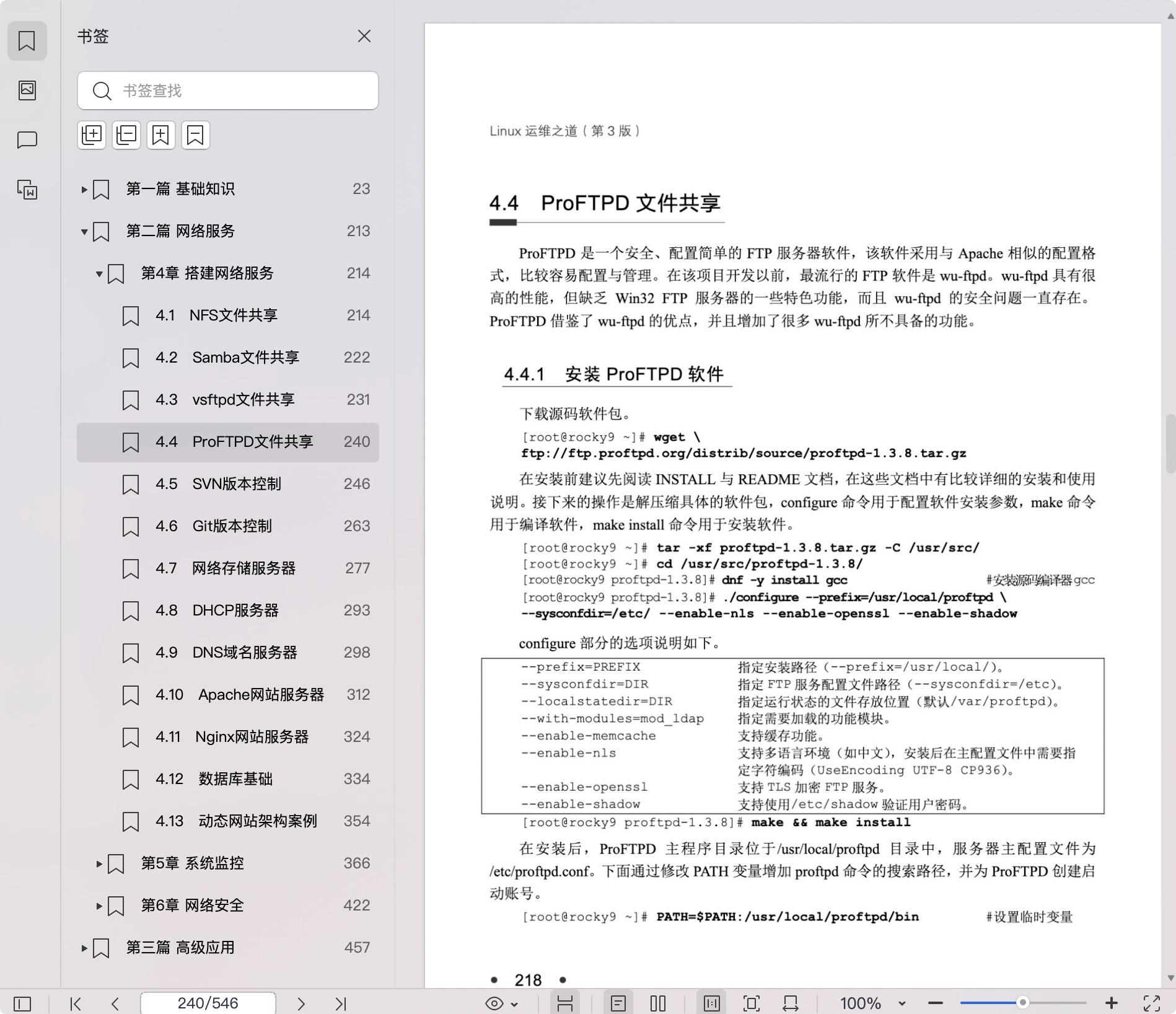Click the document vertical scrollbar thumb
Viewport: 1176px width, 1014px height.
[1170, 444]
